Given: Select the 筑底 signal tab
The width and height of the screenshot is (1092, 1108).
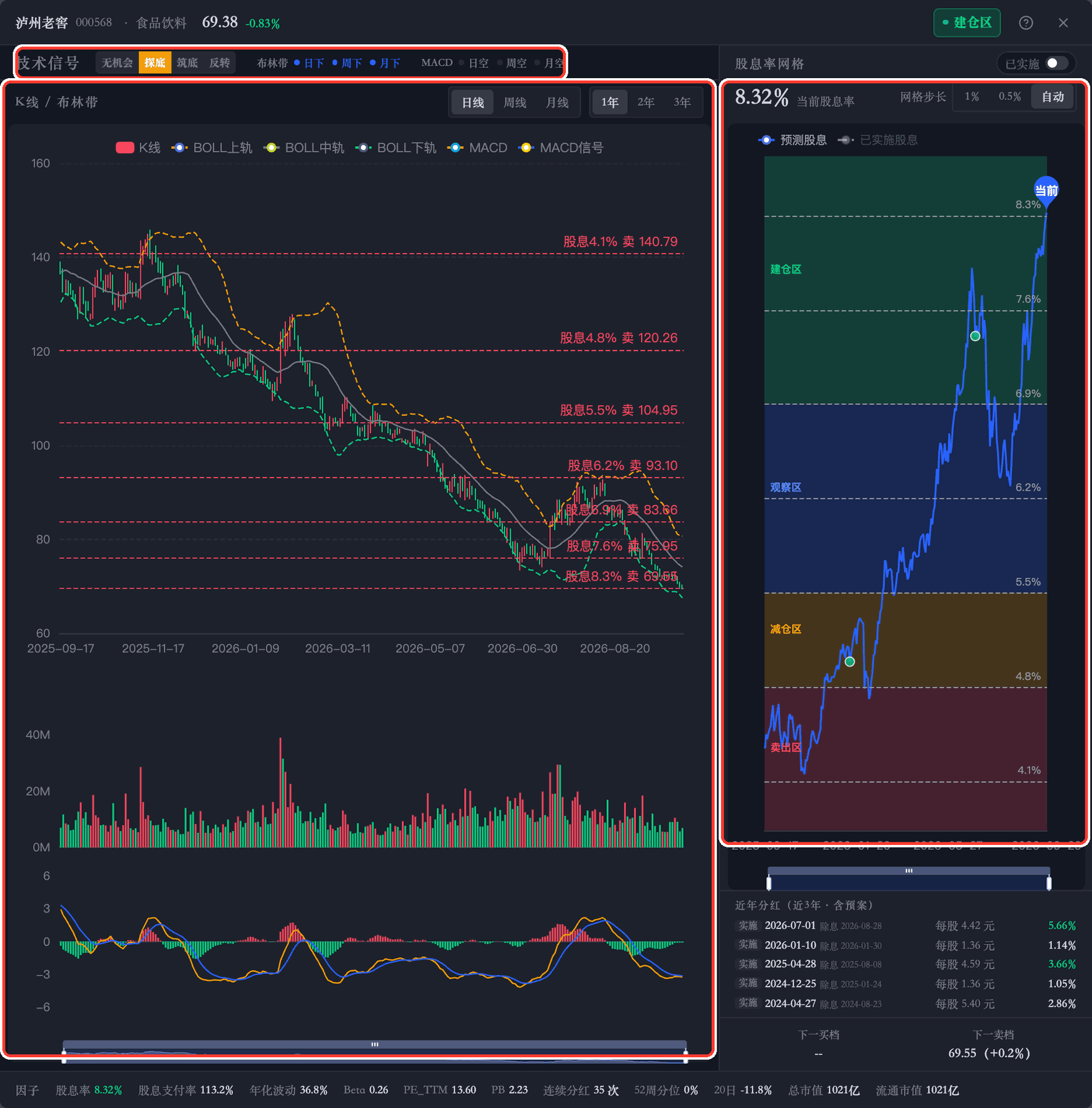Looking at the screenshot, I should (187, 63).
